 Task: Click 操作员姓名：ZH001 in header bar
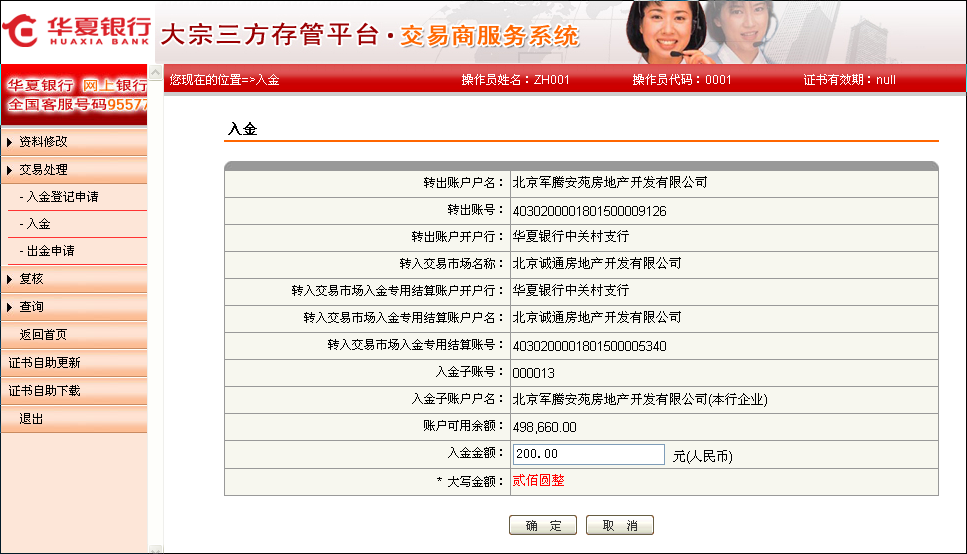coord(516,80)
